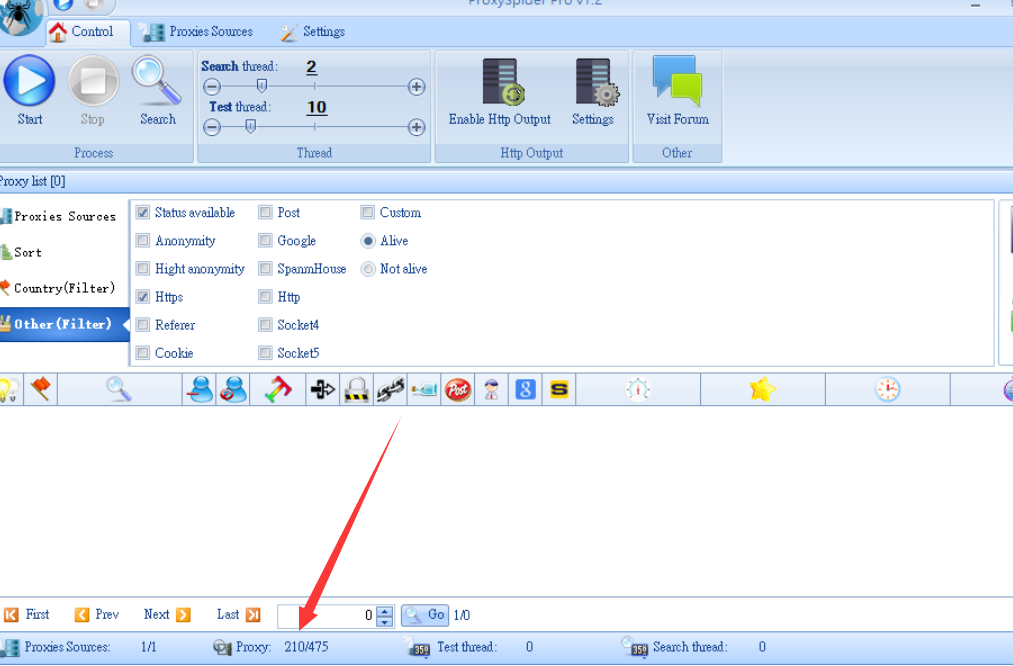Click Enable Http Output server icon

(500, 82)
